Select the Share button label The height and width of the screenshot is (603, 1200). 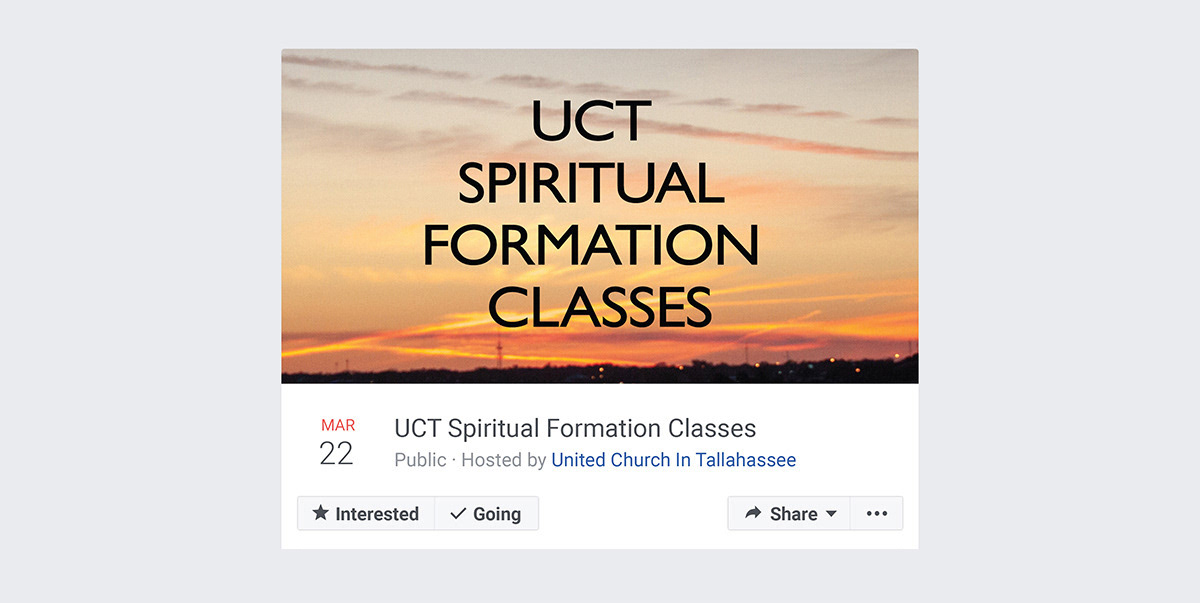(x=794, y=513)
